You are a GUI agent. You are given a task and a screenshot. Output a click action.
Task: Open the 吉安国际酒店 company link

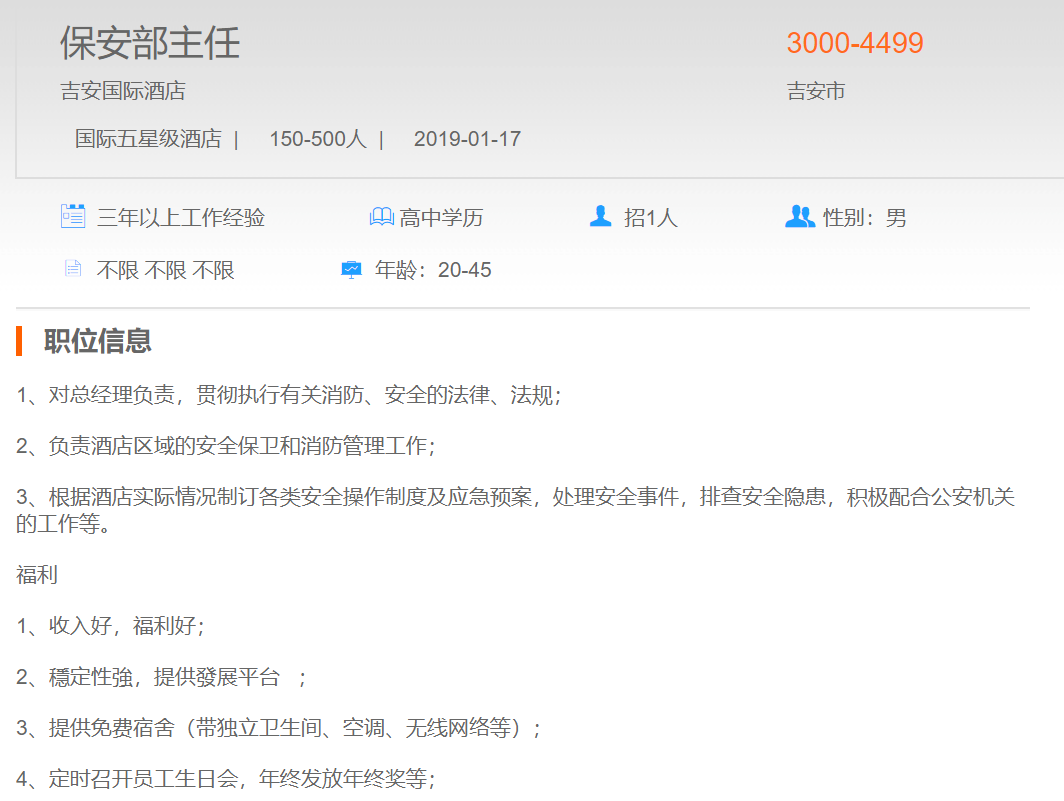[x=123, y=91]
